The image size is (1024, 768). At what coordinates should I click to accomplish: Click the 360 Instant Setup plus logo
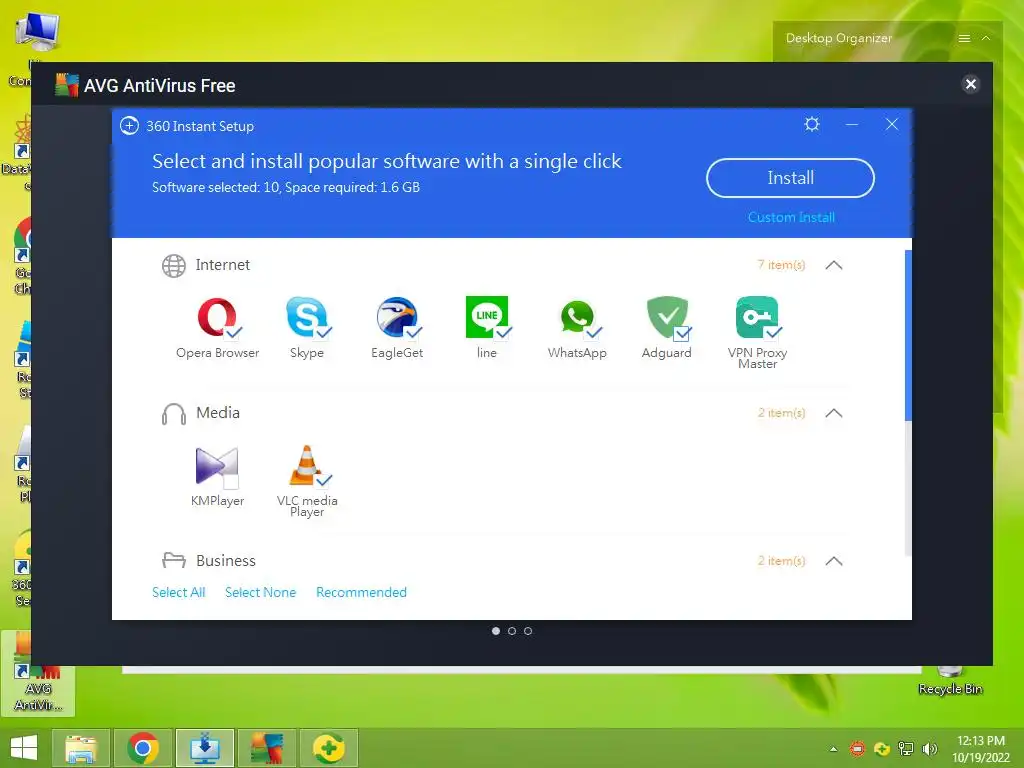pyautogui.click(x=129, y=125)
